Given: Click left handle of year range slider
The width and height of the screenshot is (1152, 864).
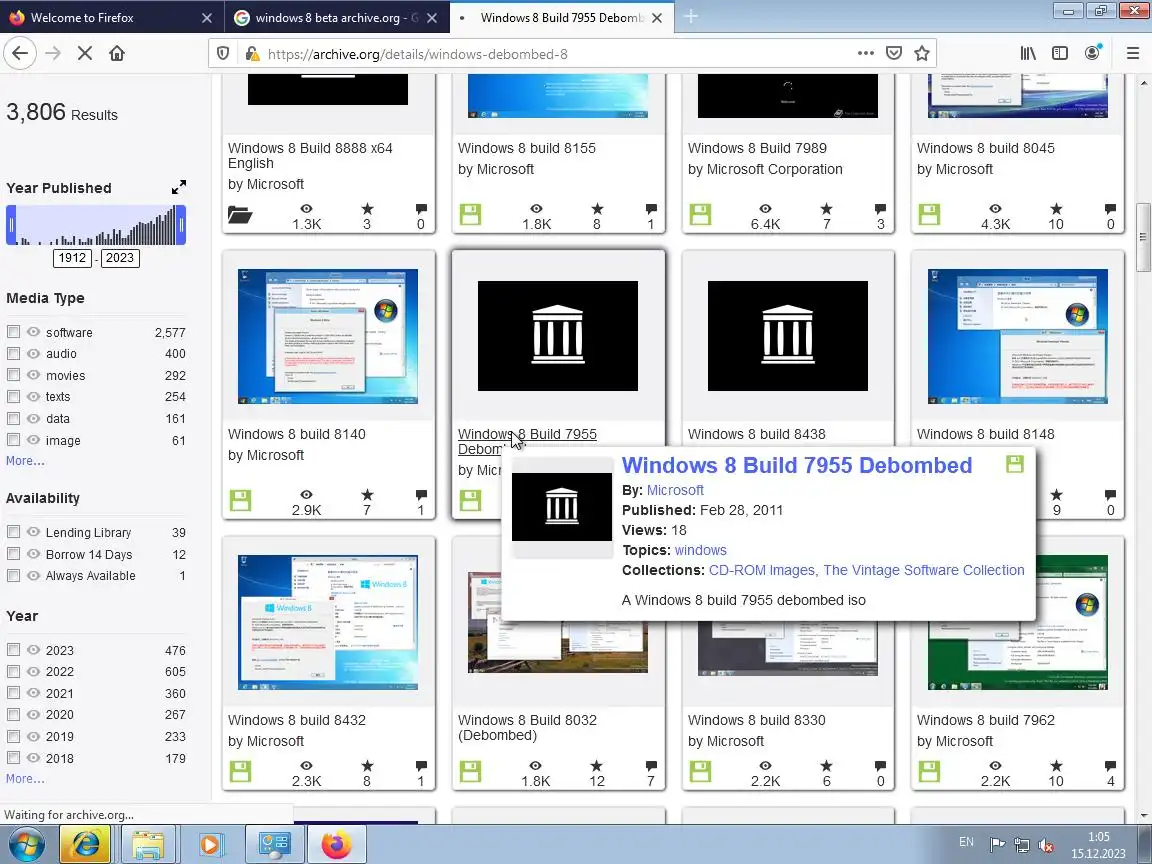Looking at the screenshot, I should [11, 225].
